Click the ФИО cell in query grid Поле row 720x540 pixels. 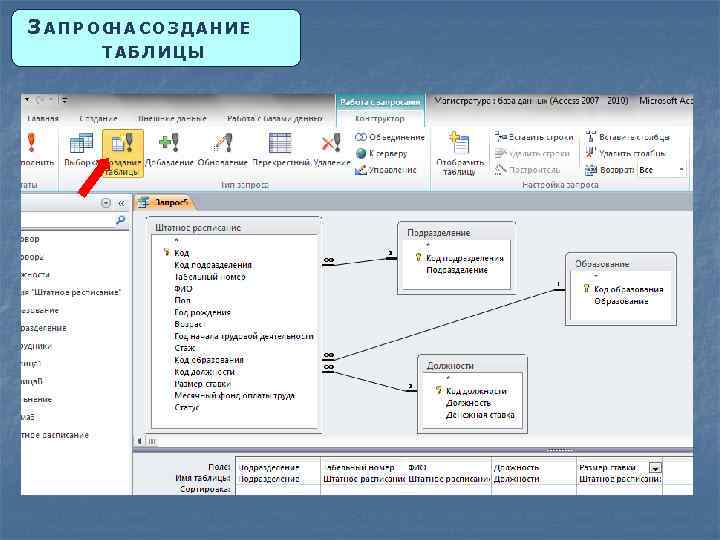pyautogui.click(x=449, y=467)
